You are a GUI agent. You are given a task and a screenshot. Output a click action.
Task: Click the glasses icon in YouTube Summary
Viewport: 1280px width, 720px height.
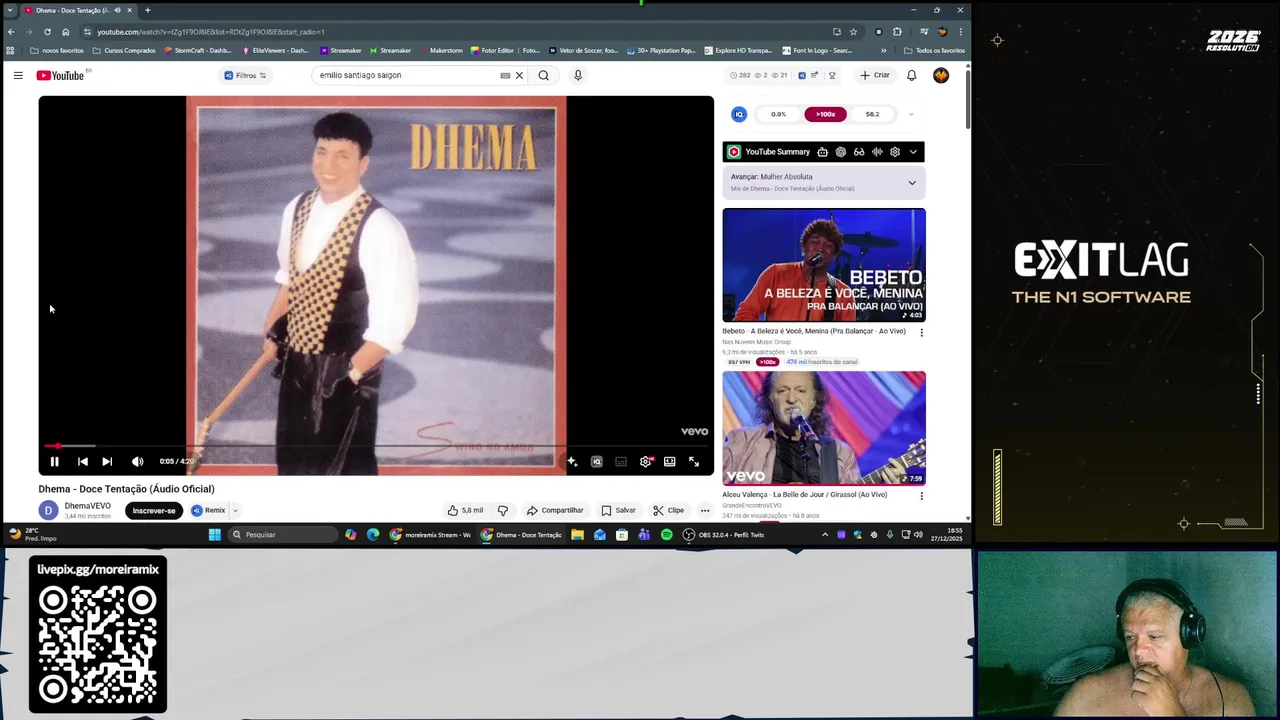(859, 152)
